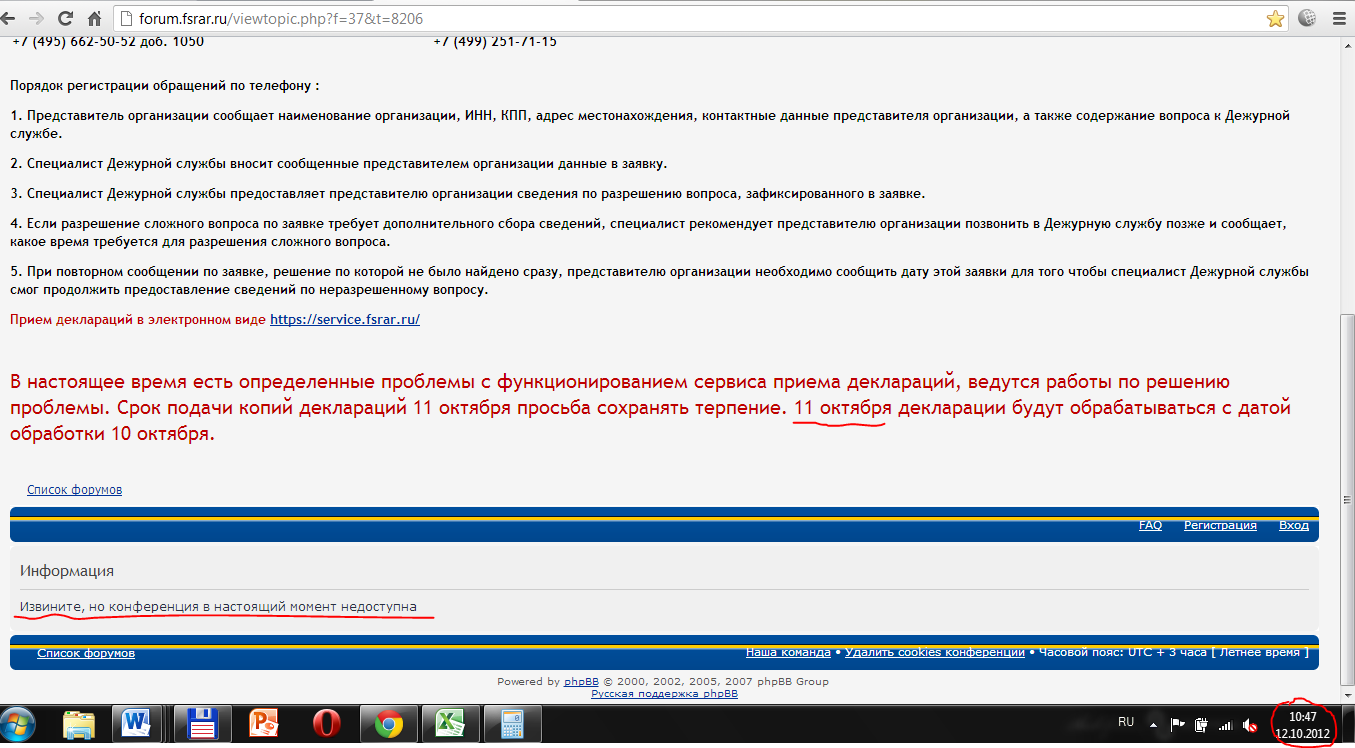Click the globe extension icon

click(x=1308, y=18)
